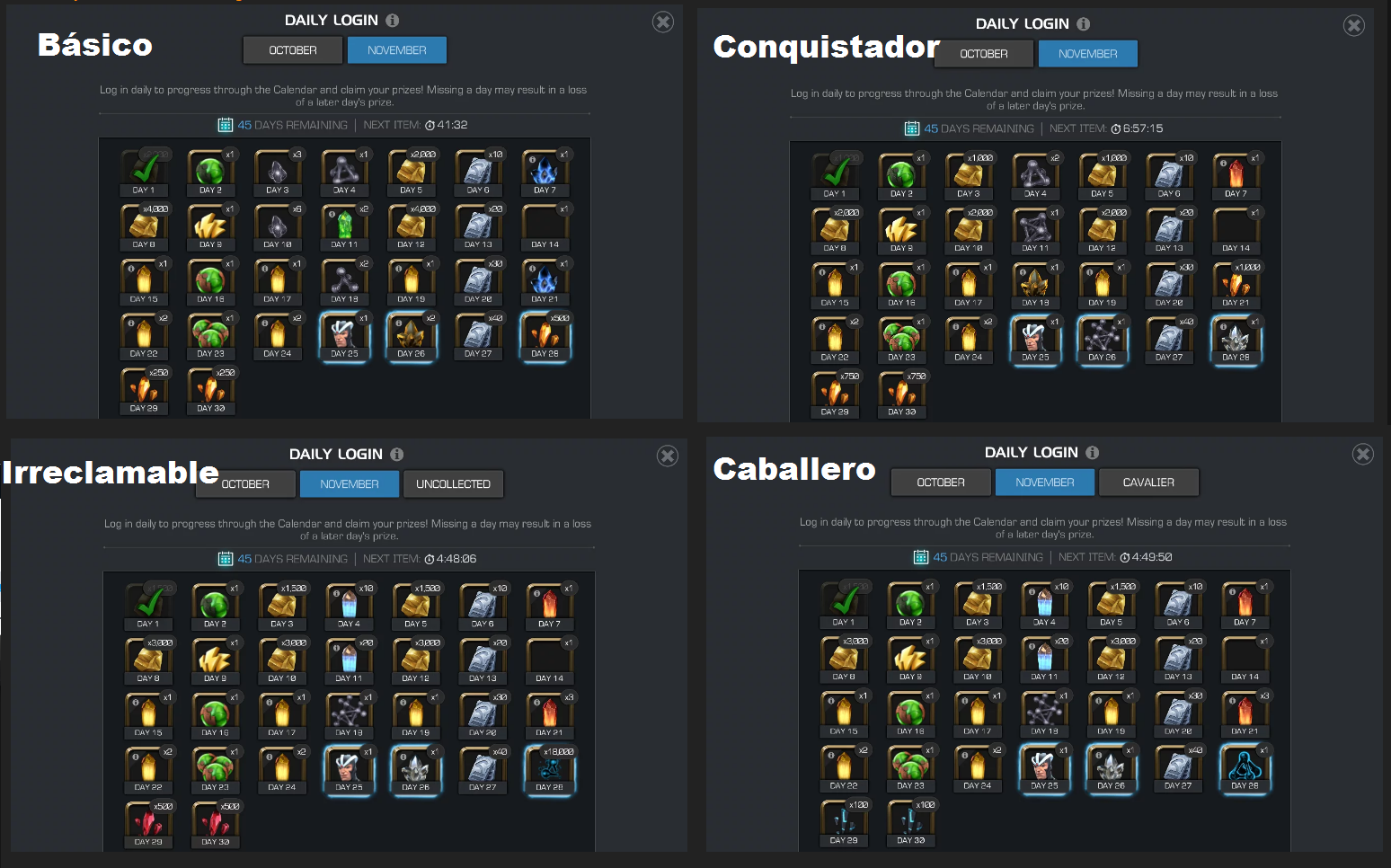Select DAY 28 blue figure reward in Caballero
Screen dimensions: 1391x868
tap(1245, 767)
